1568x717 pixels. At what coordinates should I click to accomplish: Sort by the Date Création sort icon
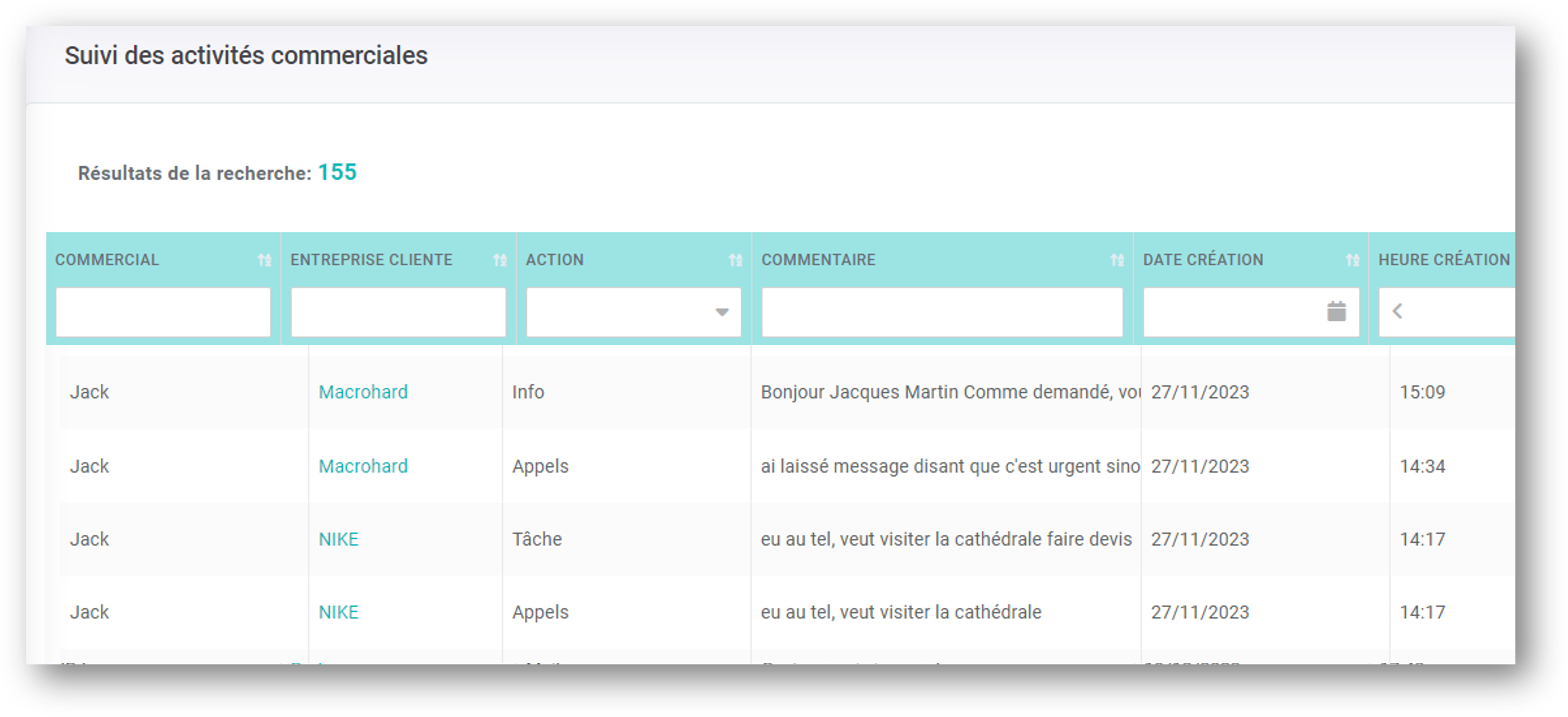tap(1353, 260)
